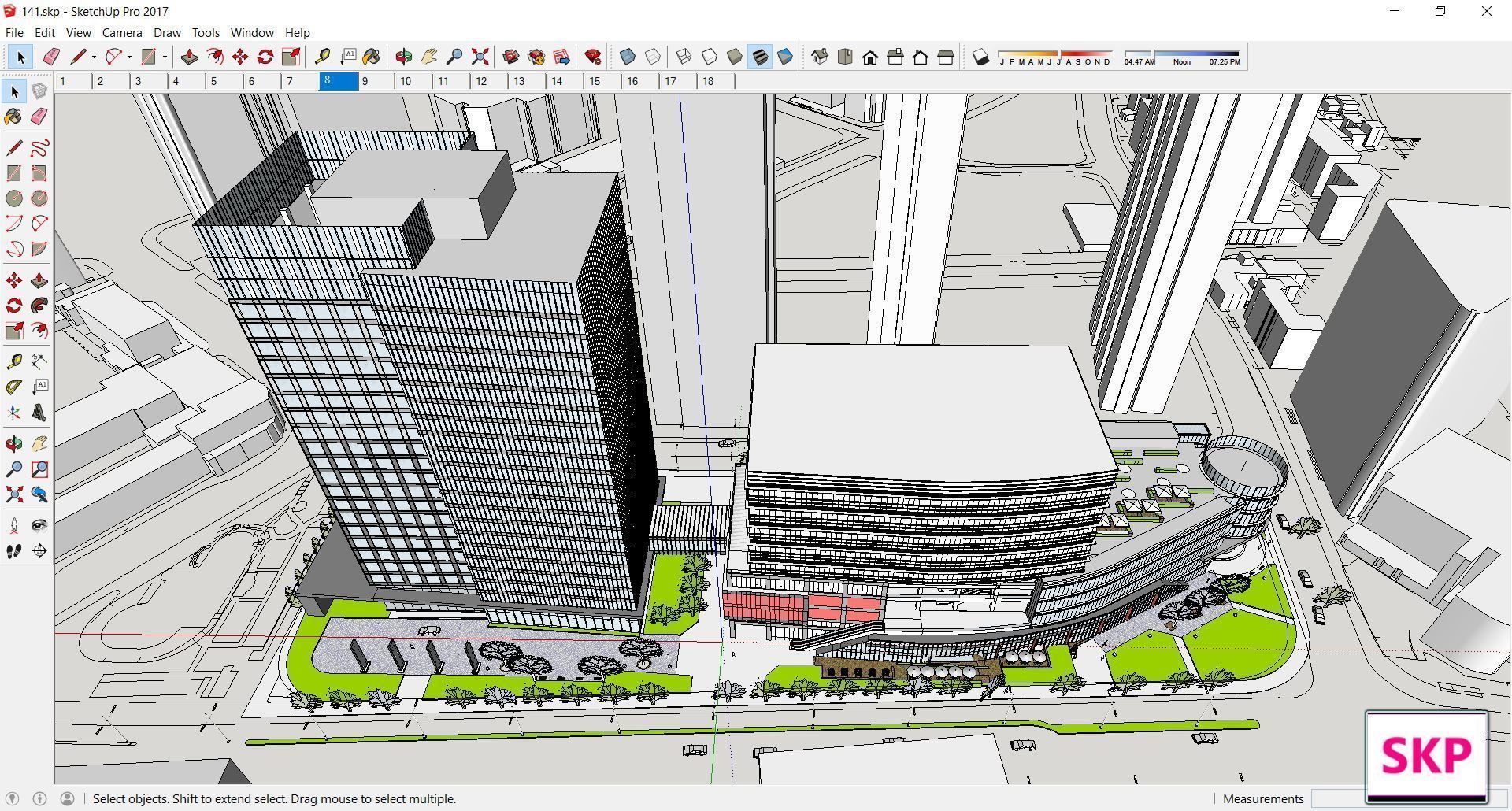Viewport: 1512px width, 811px height.
Task: Select the Position Camera tool
Action: tap(14, 526)
